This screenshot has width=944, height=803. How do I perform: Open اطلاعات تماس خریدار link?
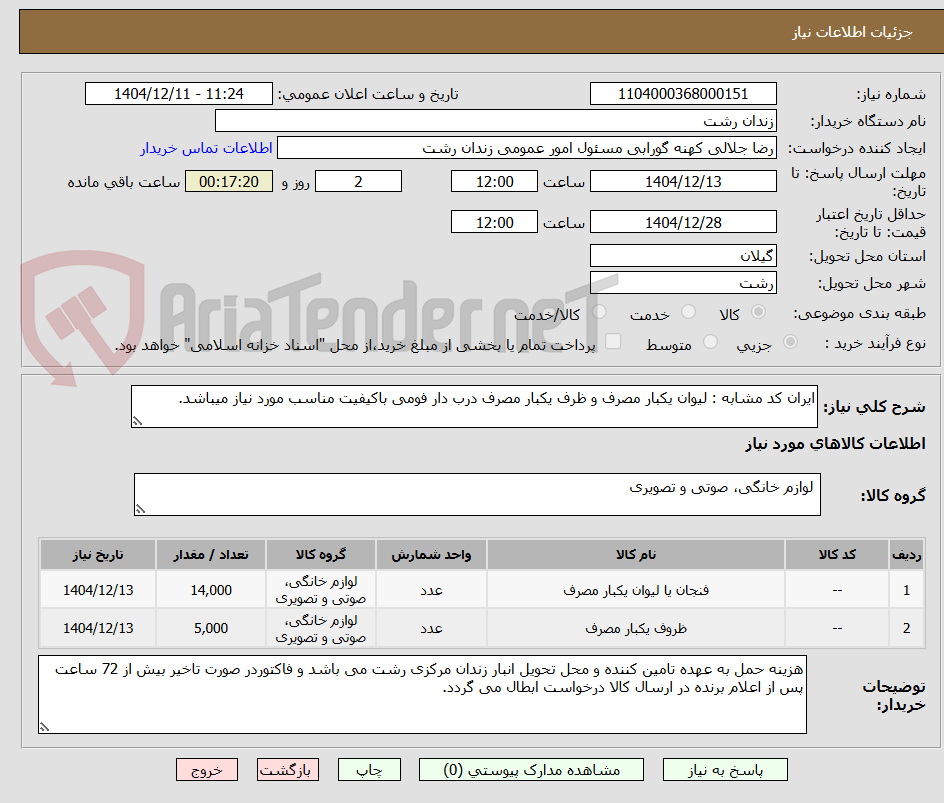pyautogui.click(x=206, y=148)
